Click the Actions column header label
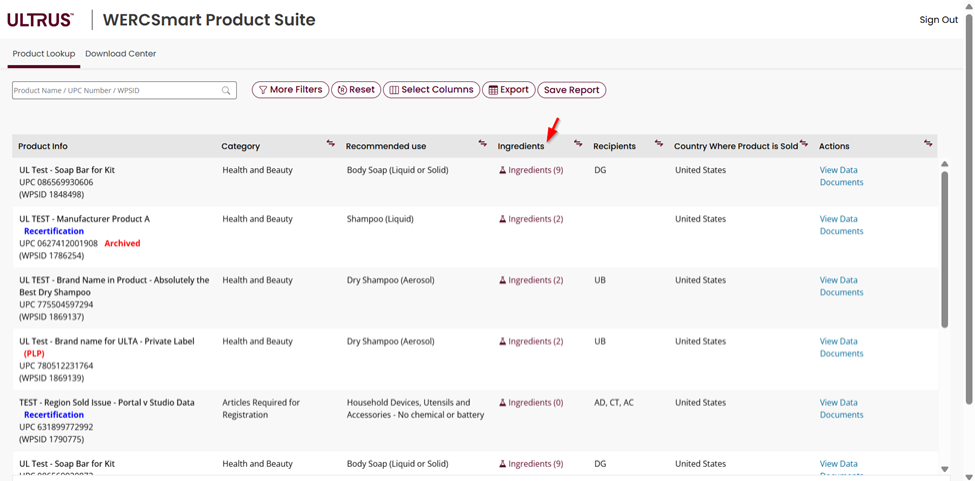975x481 pixels. click(x=834, y=147)
